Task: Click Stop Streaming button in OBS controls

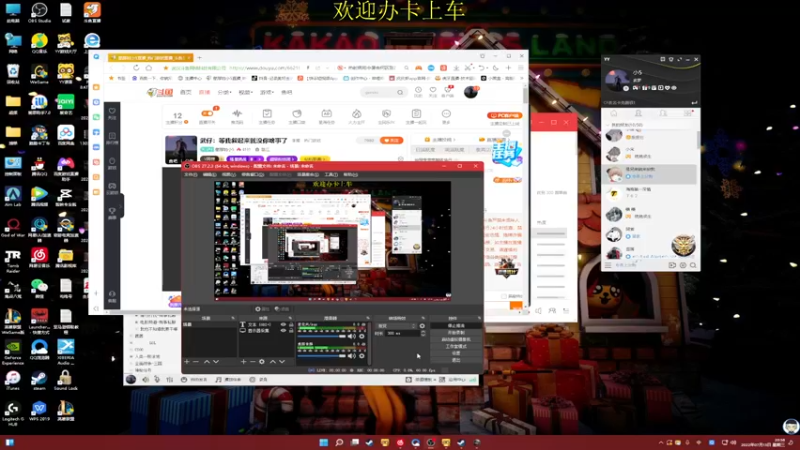Action: click(x=456, y=326)
